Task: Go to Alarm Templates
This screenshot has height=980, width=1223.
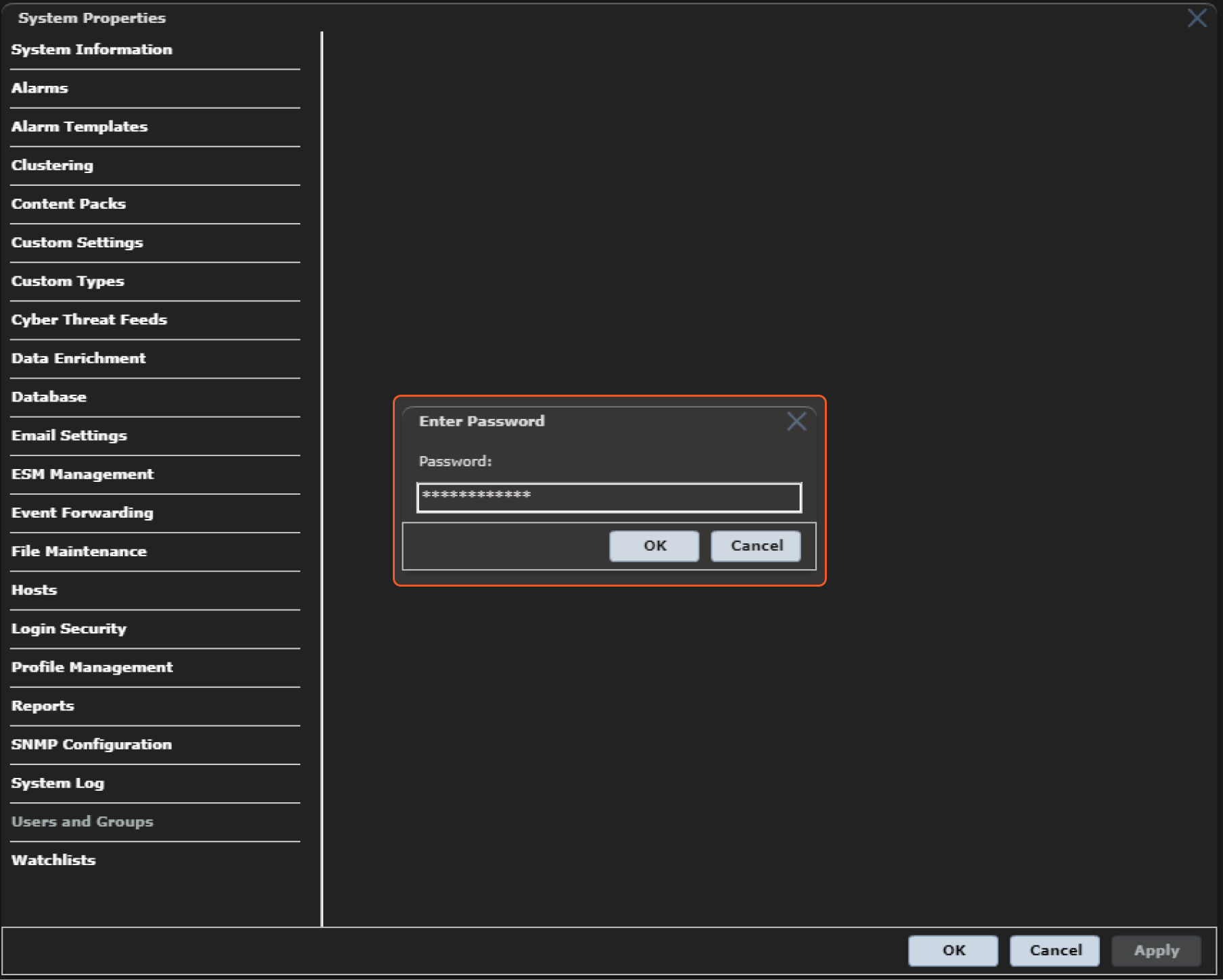Action: click(80, 127)
